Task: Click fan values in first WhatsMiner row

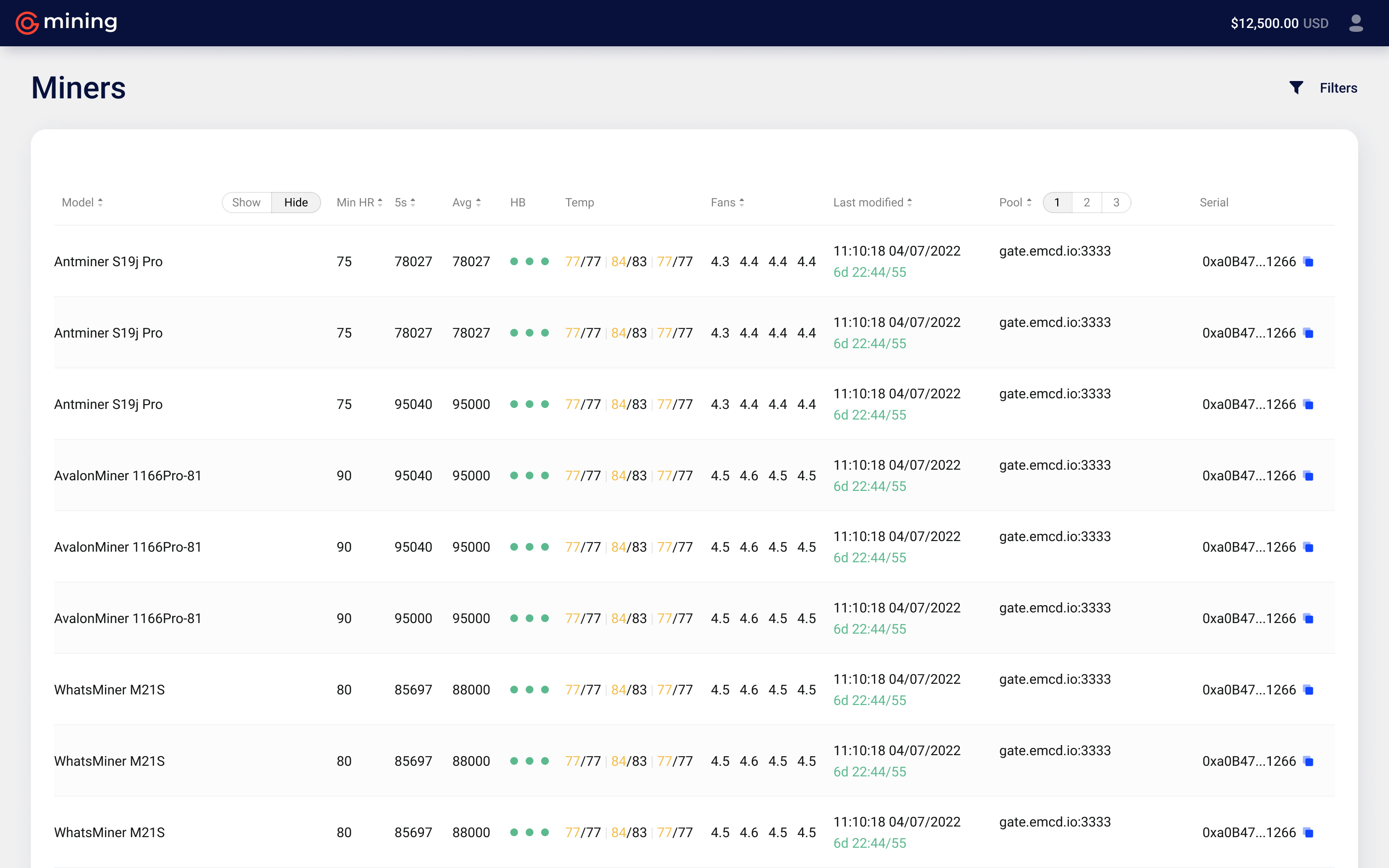Action: click(763, 690)
